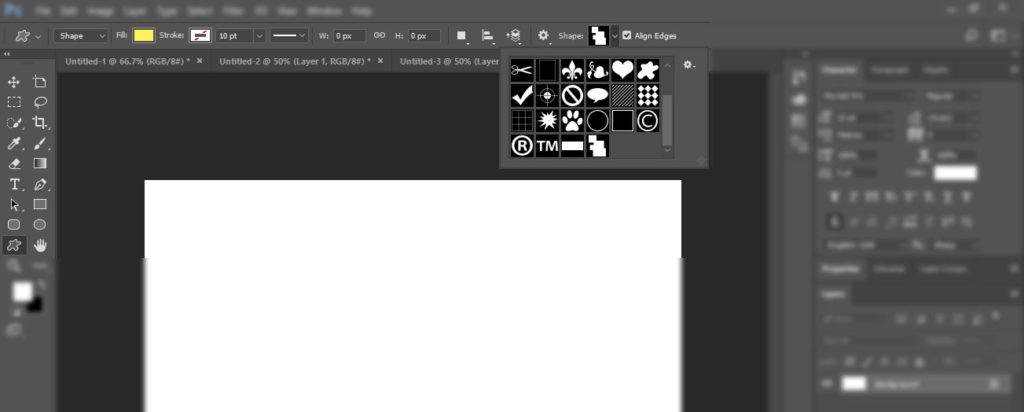This screenshot has height=412, width=1024.
Task: Pick the checkmark custom shape
Action: pos(522,95)
